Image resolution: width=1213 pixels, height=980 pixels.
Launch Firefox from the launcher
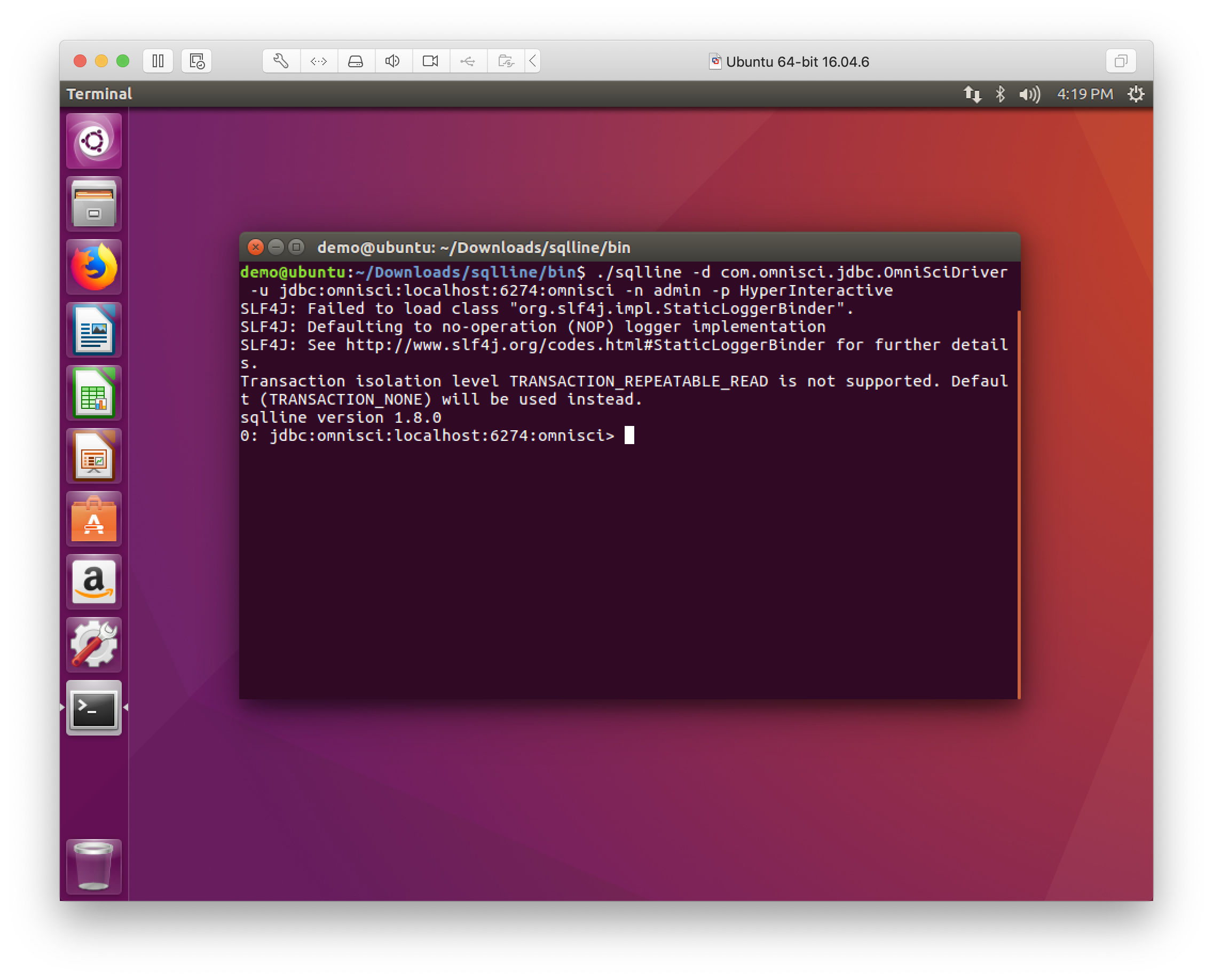94,267
